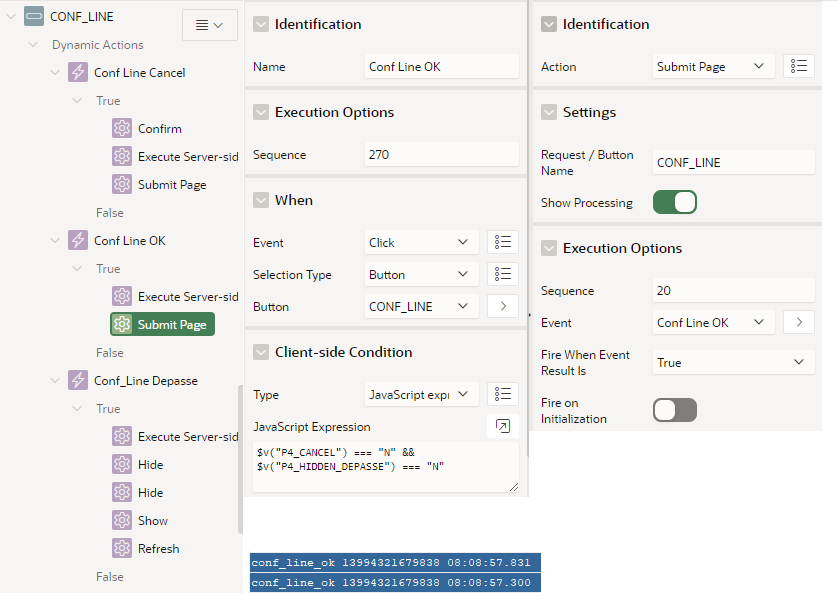Select the Confirm action under Conf Line Cancel
This screenshot has width=838, height=601.
point(159,129)
